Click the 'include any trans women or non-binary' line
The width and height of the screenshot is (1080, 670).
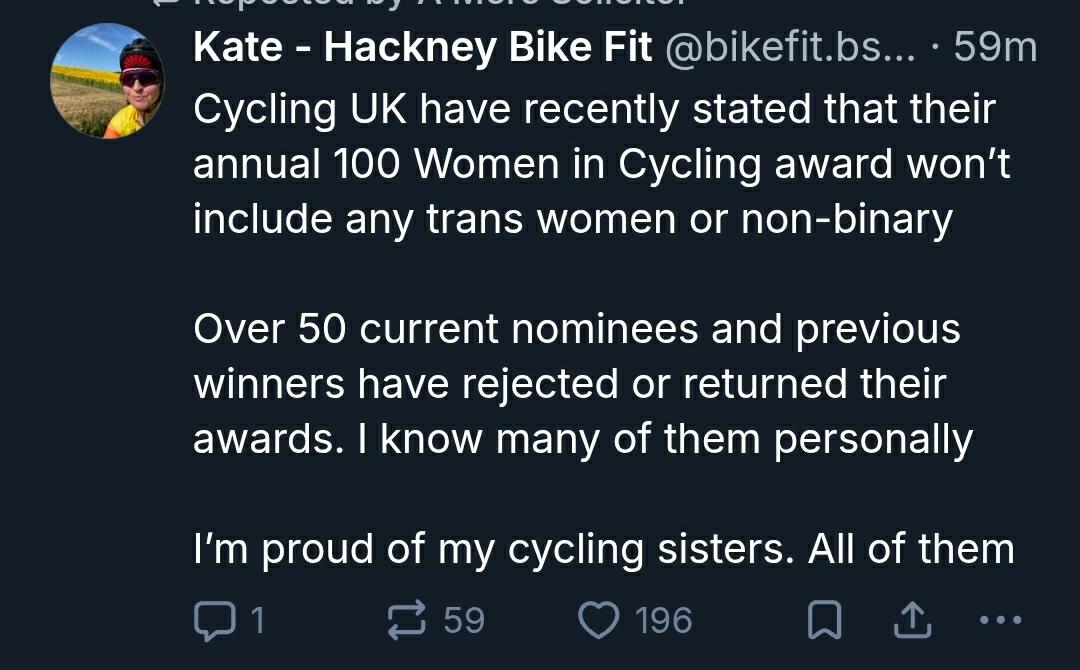click(x=572, y=220)
